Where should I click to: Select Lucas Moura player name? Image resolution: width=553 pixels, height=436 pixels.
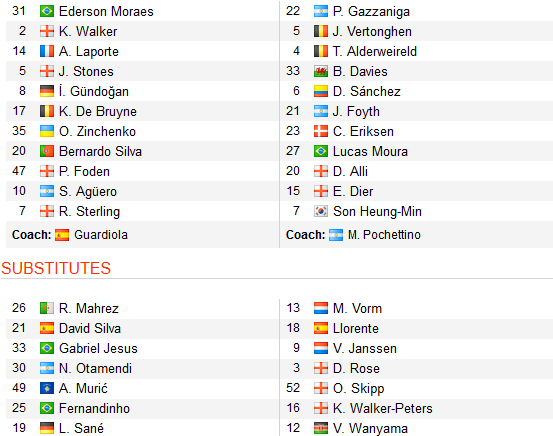(370, 152)
